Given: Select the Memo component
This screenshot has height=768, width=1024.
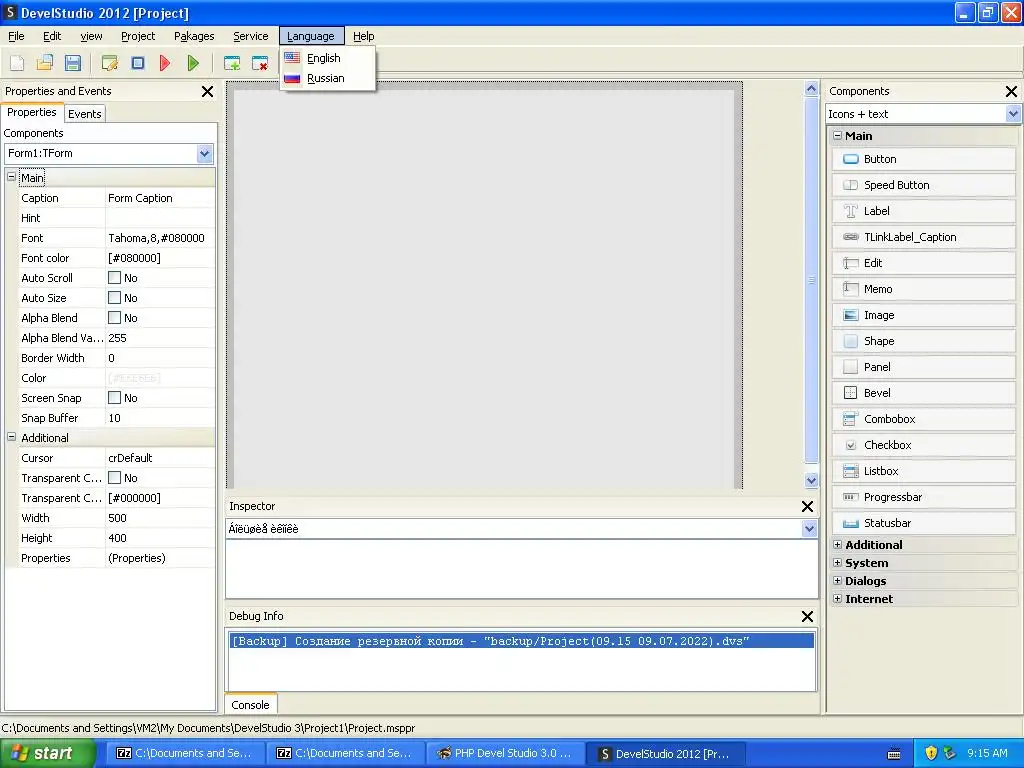Looking at the screenshot, I should coord(923,289).
